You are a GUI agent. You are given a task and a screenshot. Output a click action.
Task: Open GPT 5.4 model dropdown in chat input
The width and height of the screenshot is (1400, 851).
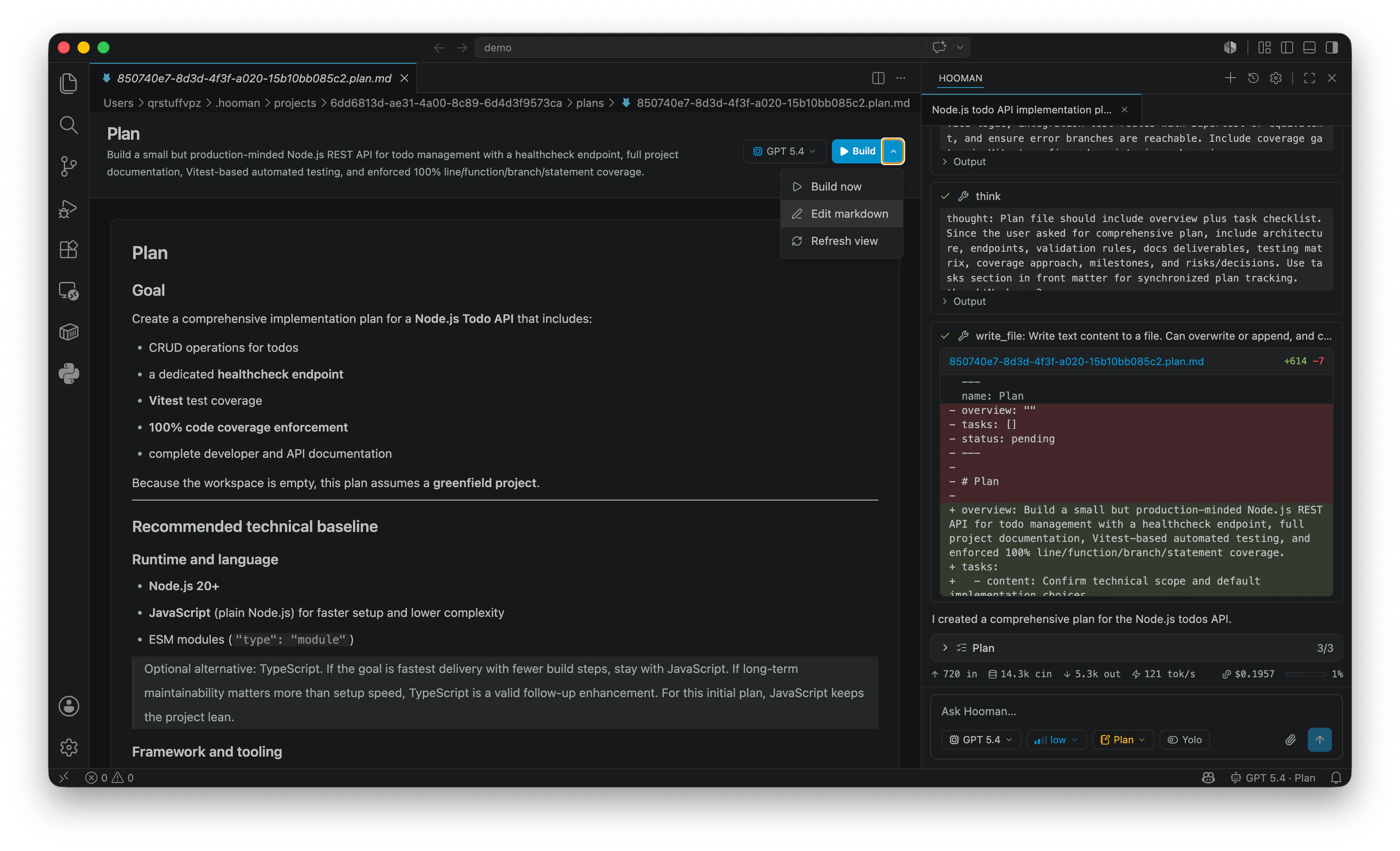[x=981, y=740]
